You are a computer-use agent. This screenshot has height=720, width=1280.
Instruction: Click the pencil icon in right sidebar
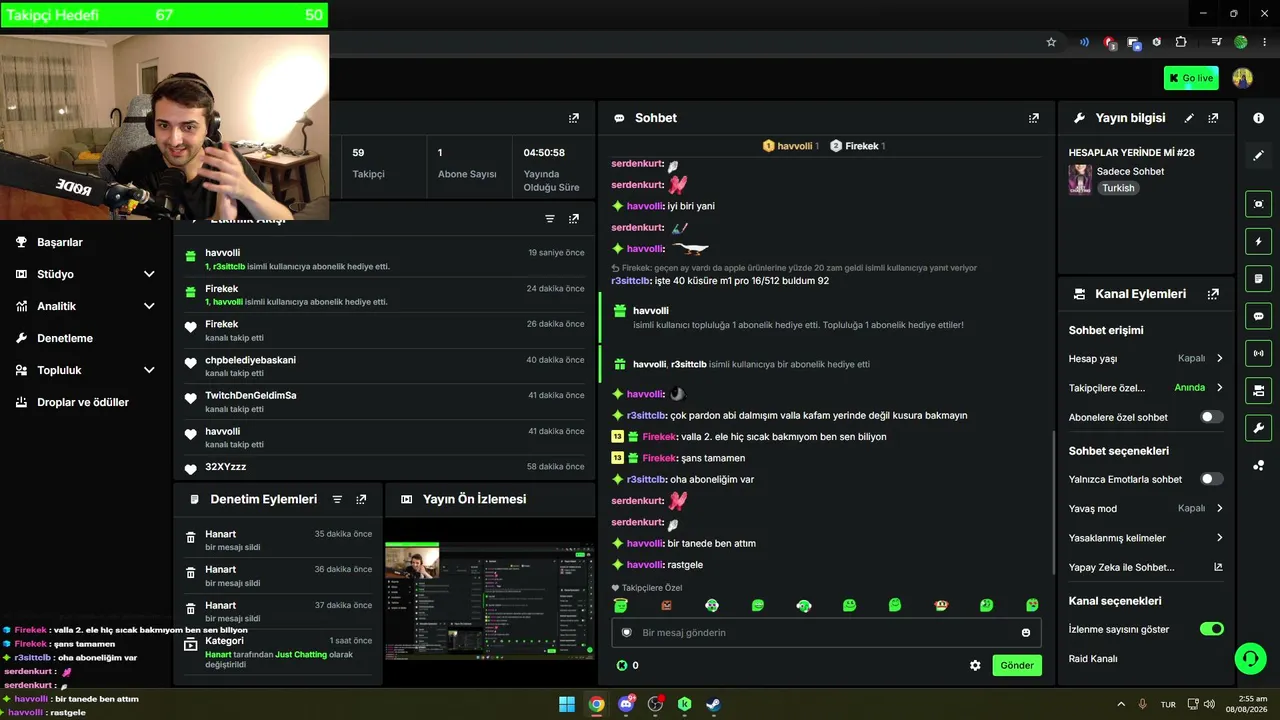(1258, 156)
